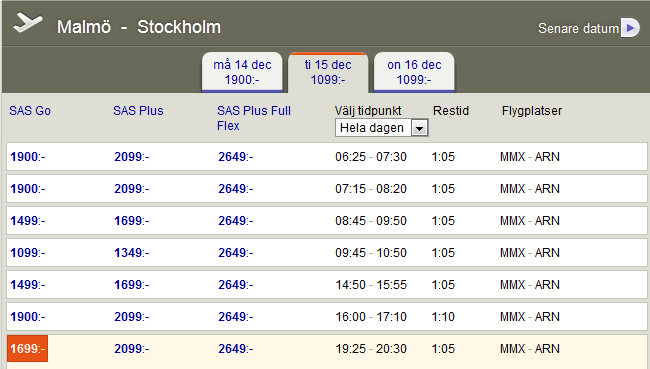Click highlighted 1699:- fare for 19:25 flight

pos(28,348)
